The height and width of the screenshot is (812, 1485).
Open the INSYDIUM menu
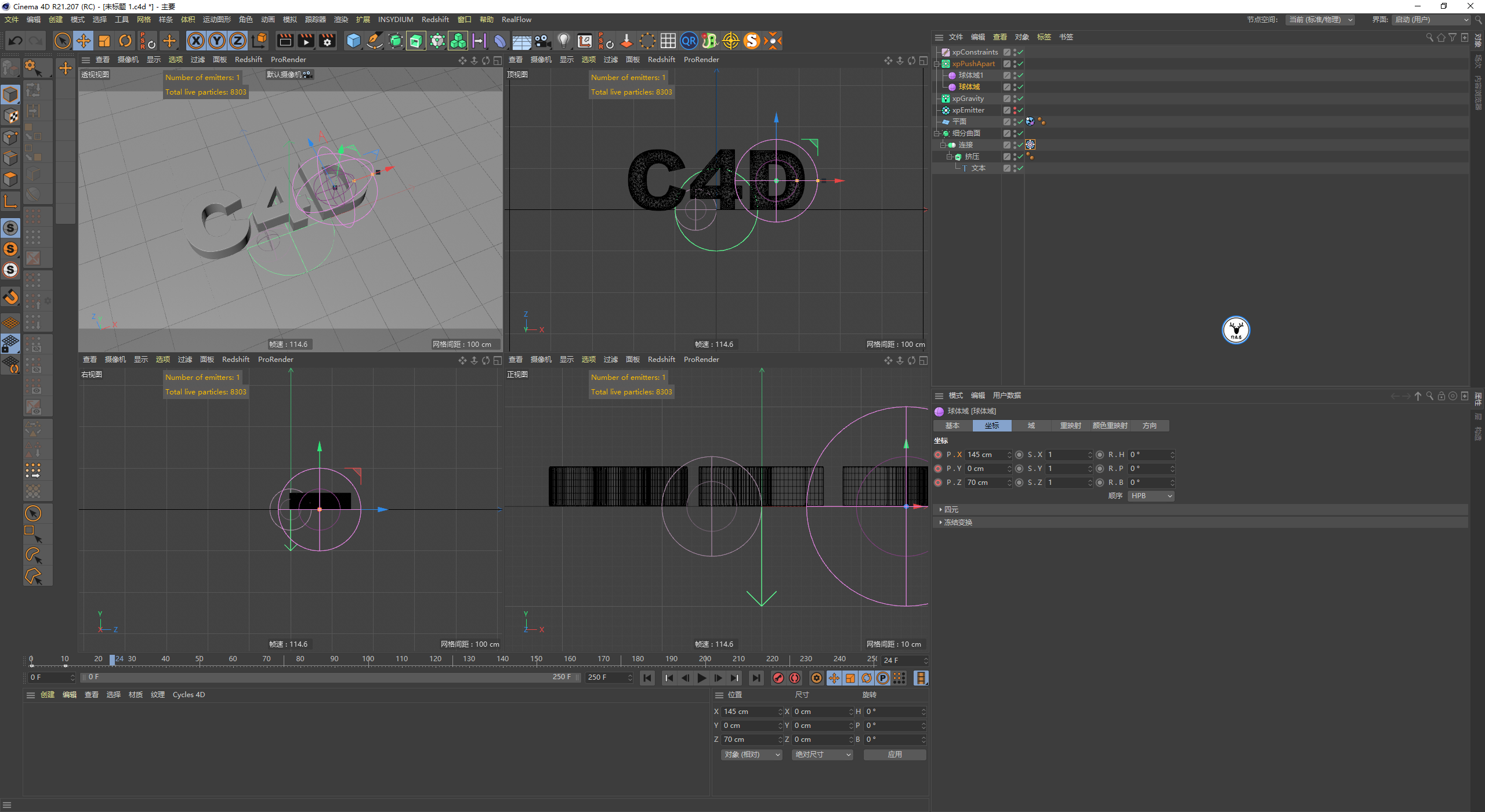click(395, 19)
